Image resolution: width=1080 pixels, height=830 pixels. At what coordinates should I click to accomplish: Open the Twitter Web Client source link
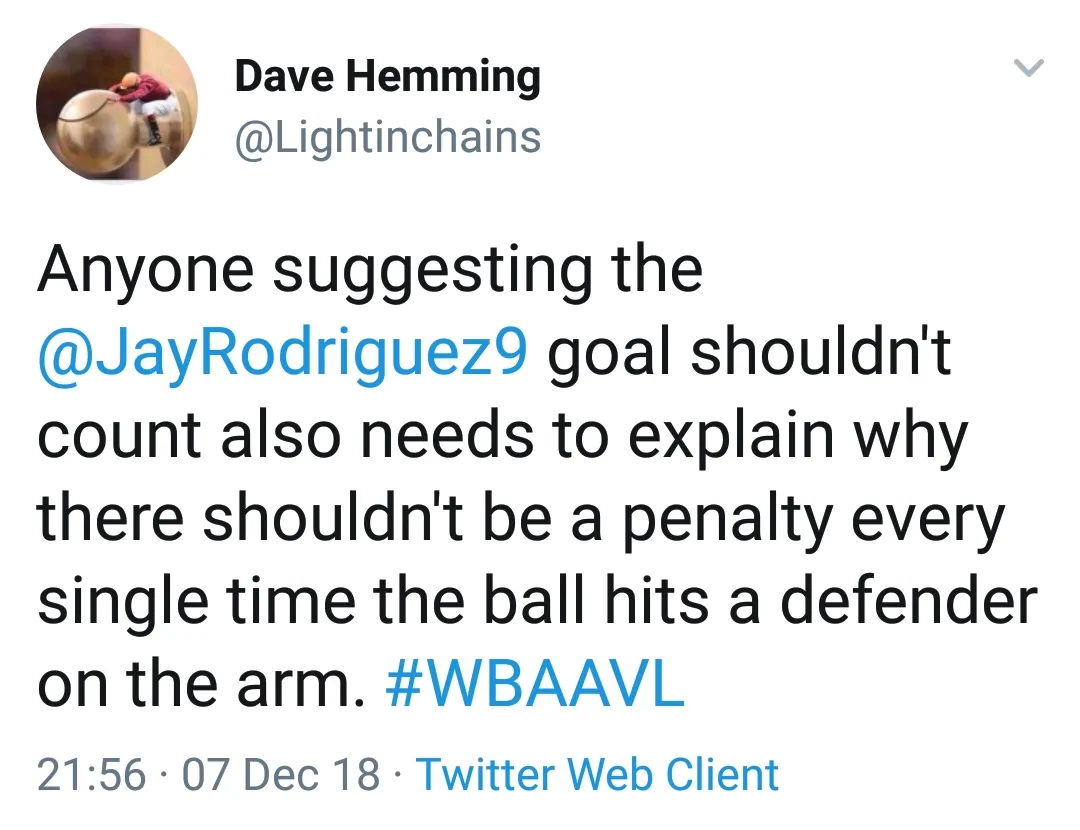(597, 775)
